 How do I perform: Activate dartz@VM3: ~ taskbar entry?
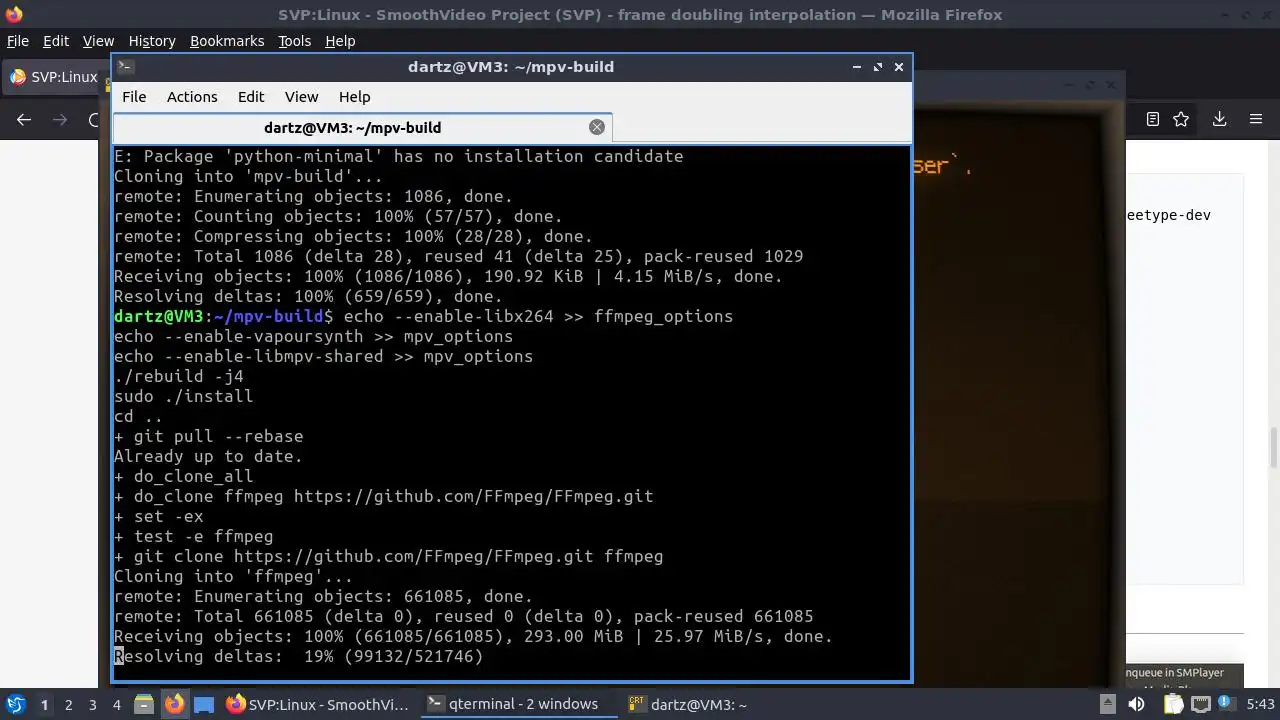688,705
